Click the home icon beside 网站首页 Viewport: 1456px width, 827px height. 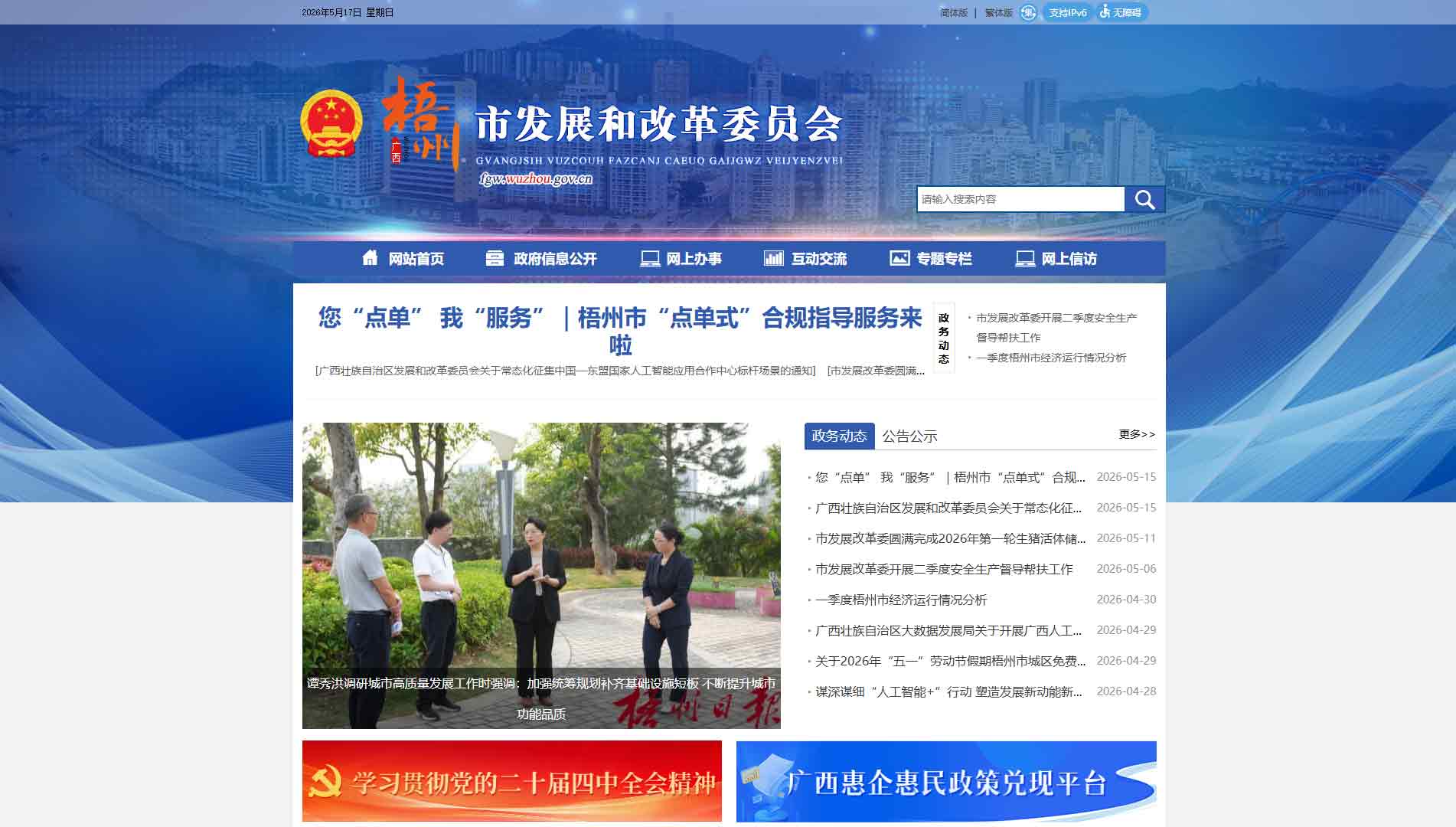point(370,258)
